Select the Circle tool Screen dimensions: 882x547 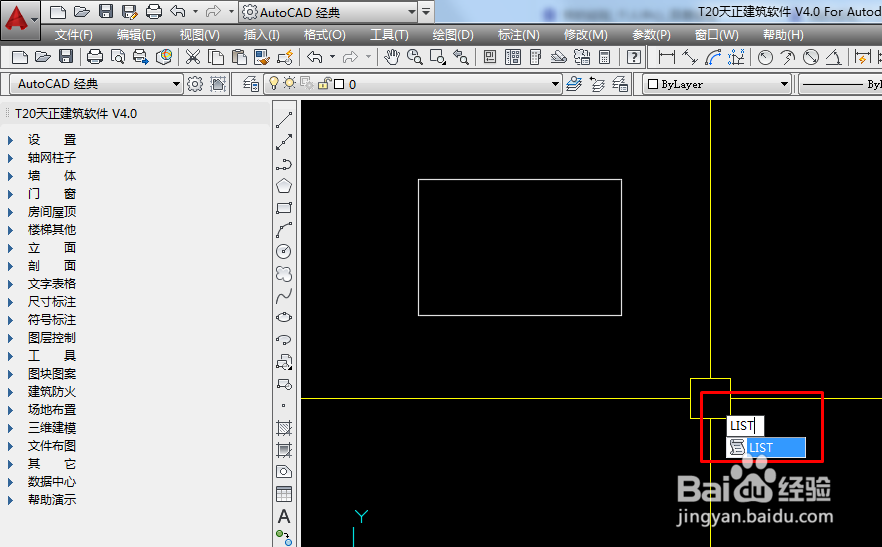284,252
